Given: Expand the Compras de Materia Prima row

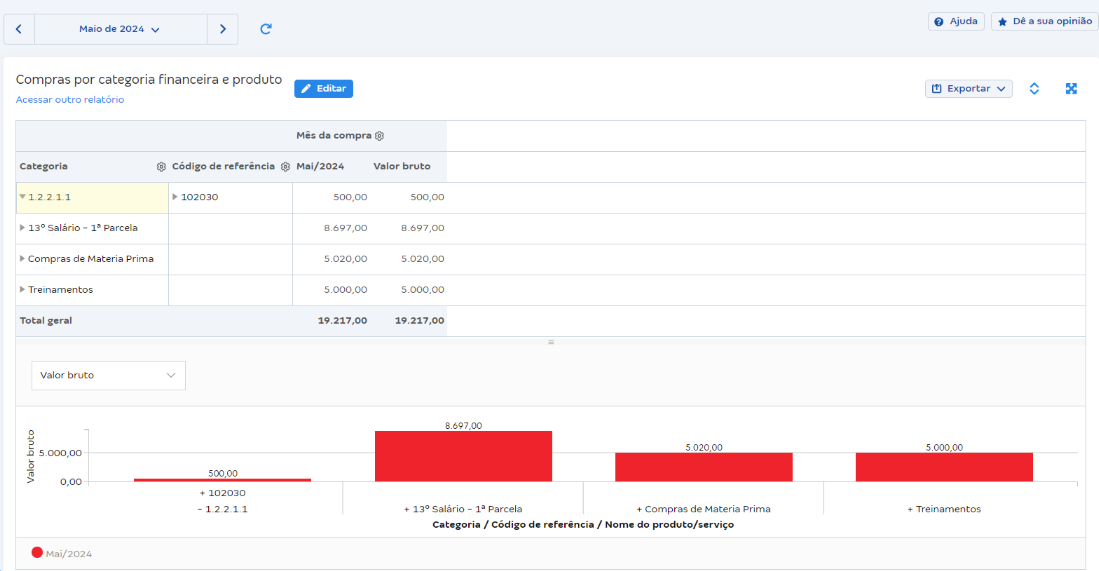Looking at the screenshot, I should [22, 259].
